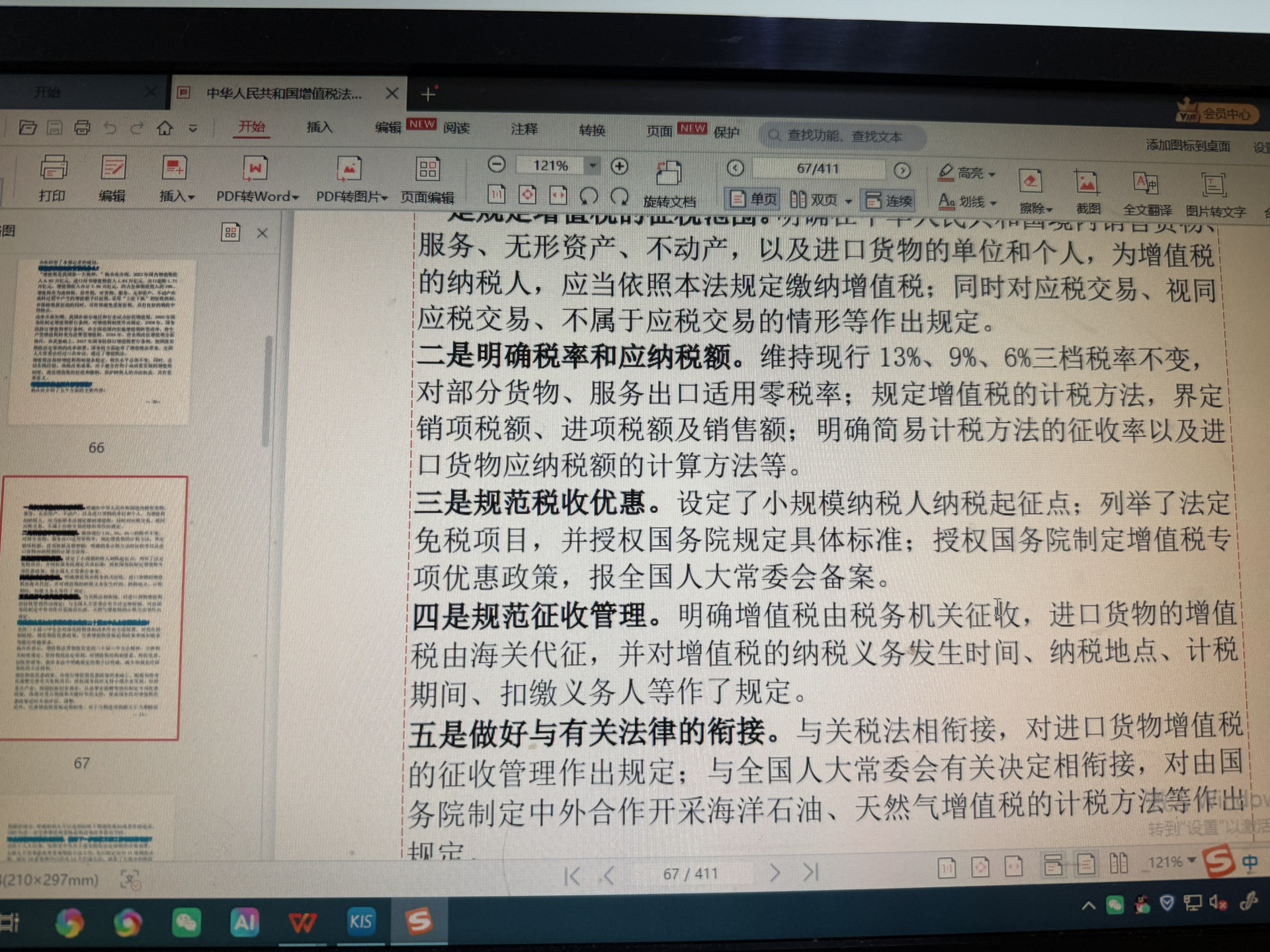Toggle single page view in status bar
This screenshot has height=952, width=1270.
(x=1085, y=863)
